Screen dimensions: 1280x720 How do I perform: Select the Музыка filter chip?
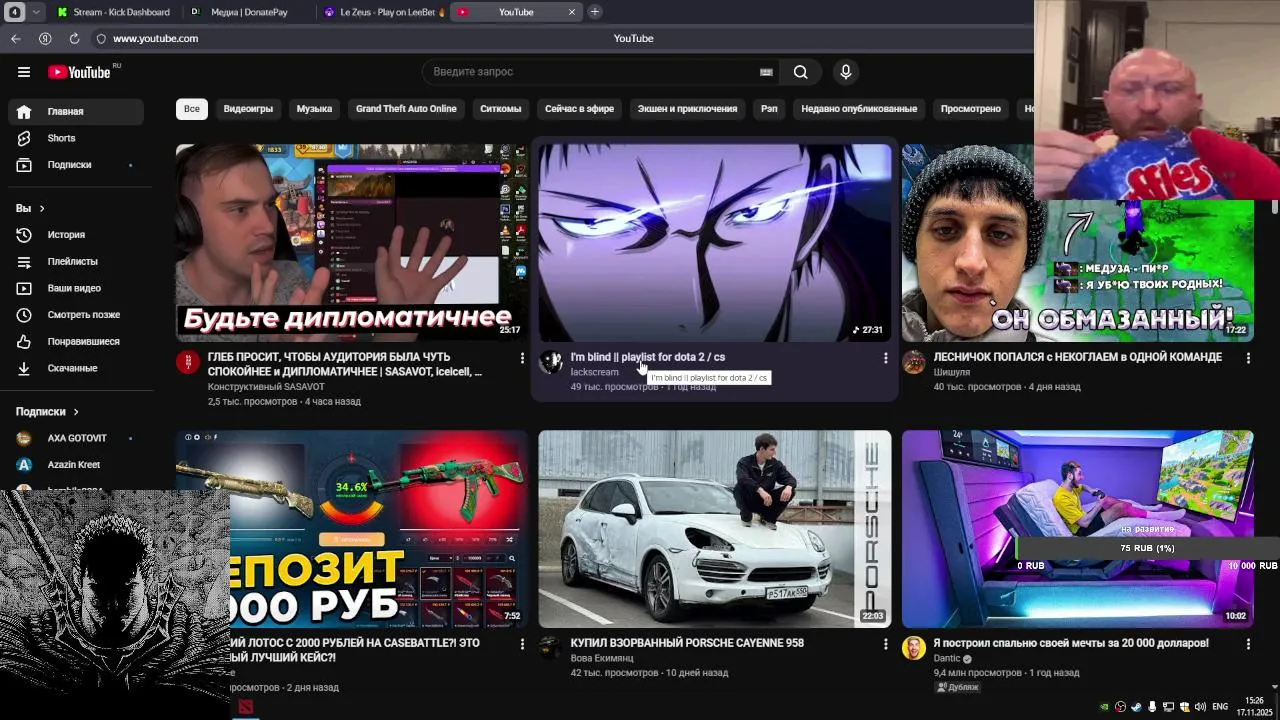(x=314, y=109)
